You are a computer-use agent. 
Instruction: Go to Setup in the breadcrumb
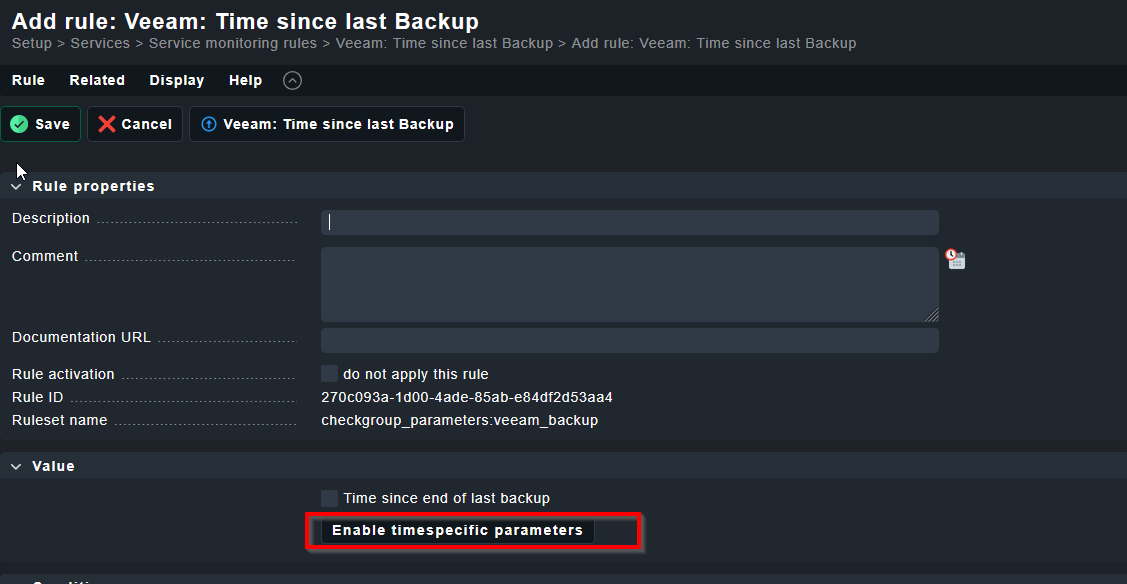tap(32, 44)
